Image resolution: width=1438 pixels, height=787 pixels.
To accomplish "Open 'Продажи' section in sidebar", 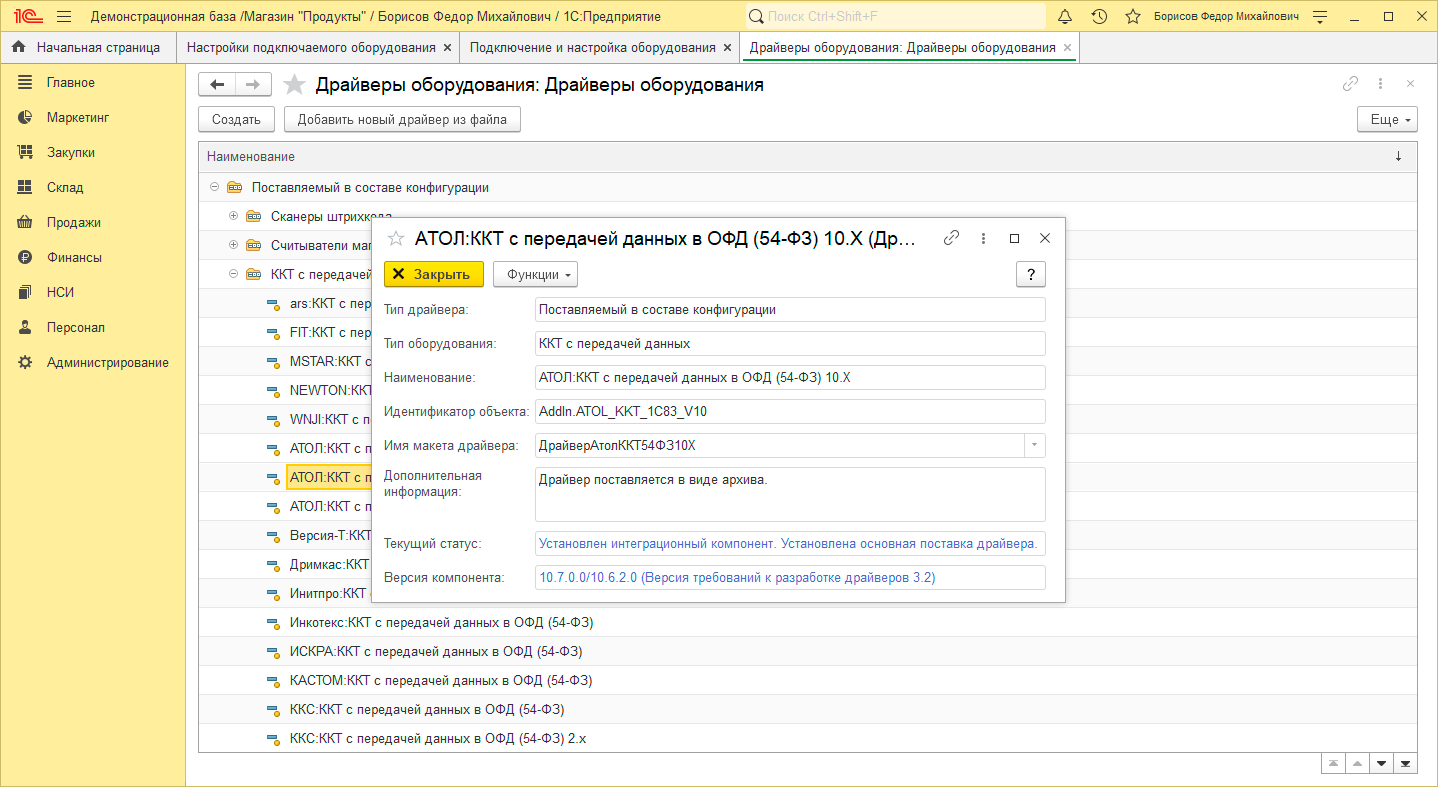I will click(x=73, y=222).
